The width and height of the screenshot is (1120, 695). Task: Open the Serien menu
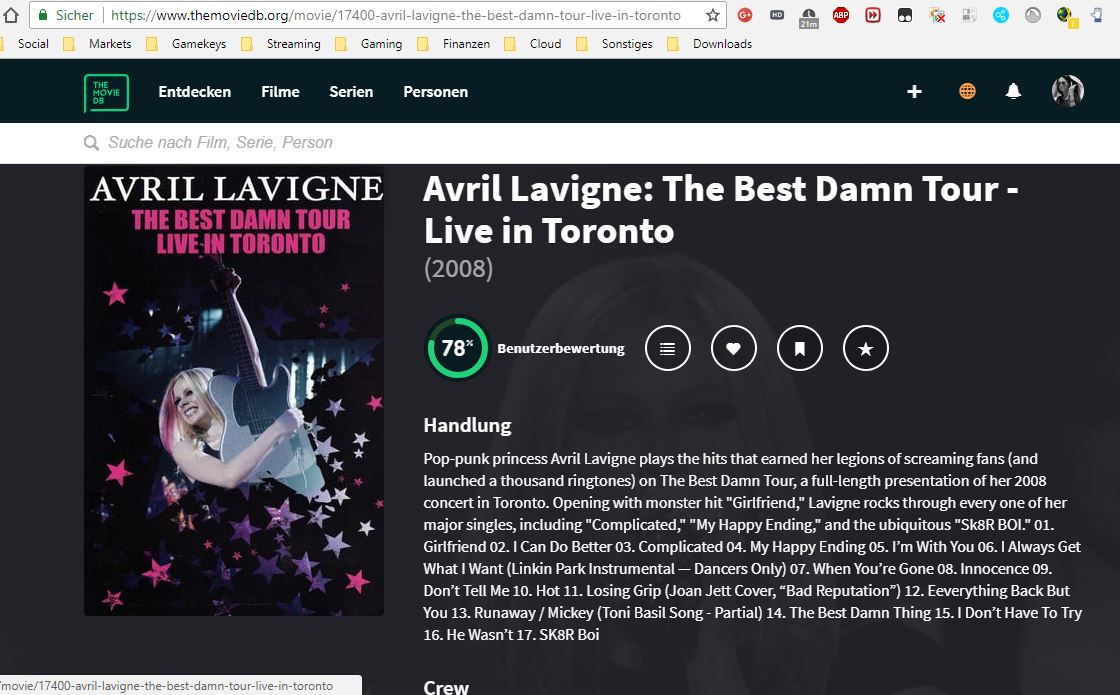351,91
